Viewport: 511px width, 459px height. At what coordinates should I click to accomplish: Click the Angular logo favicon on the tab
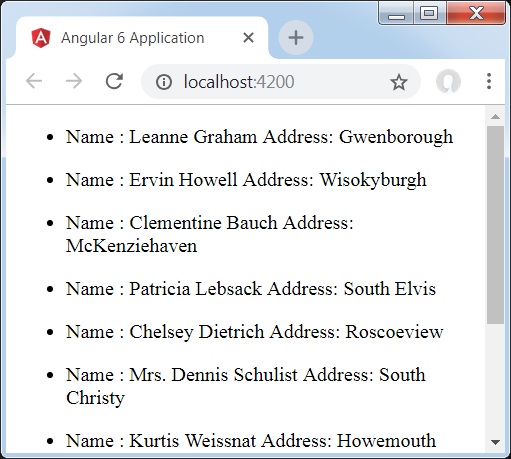coord(41,38)
